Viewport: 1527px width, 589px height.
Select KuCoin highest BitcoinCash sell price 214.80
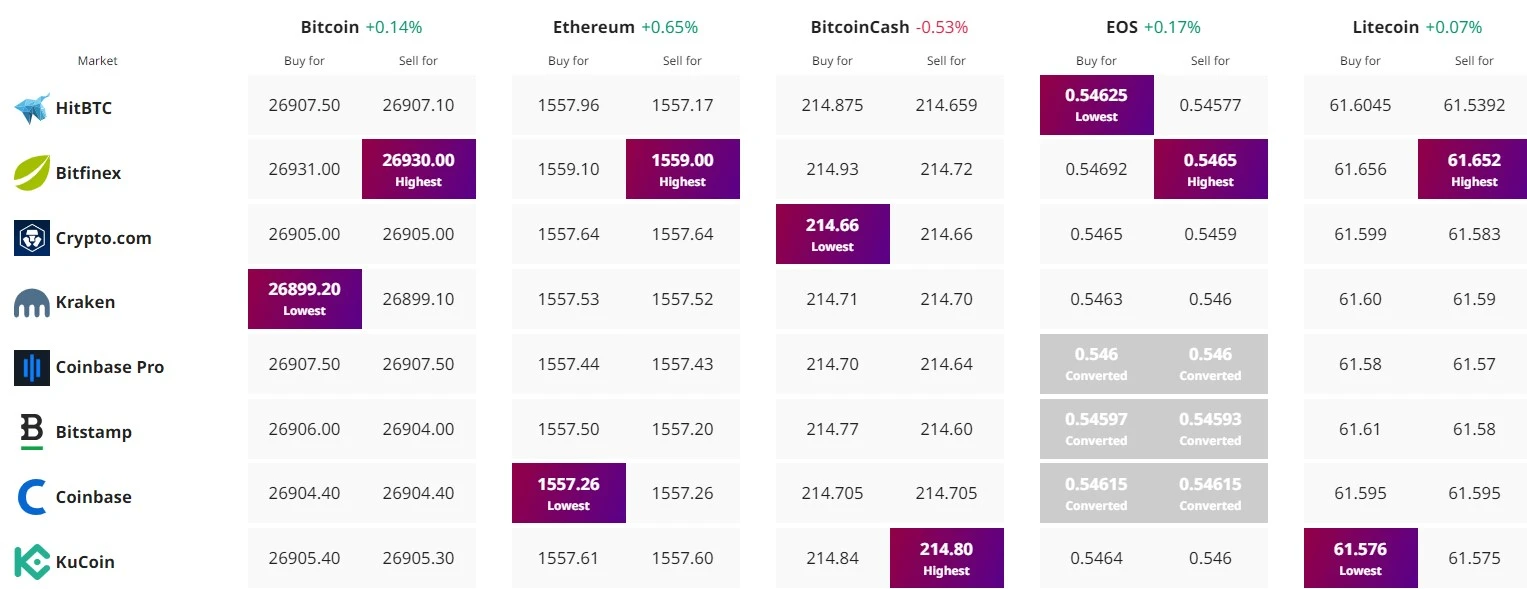pos(946,558)
